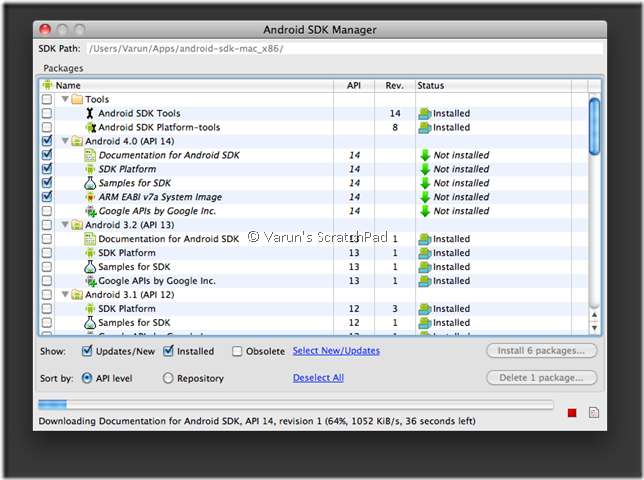Screen dimensions: 644x480
Task: Collapse the Android 4.0 (API 14) group
Action: [65, 141]
